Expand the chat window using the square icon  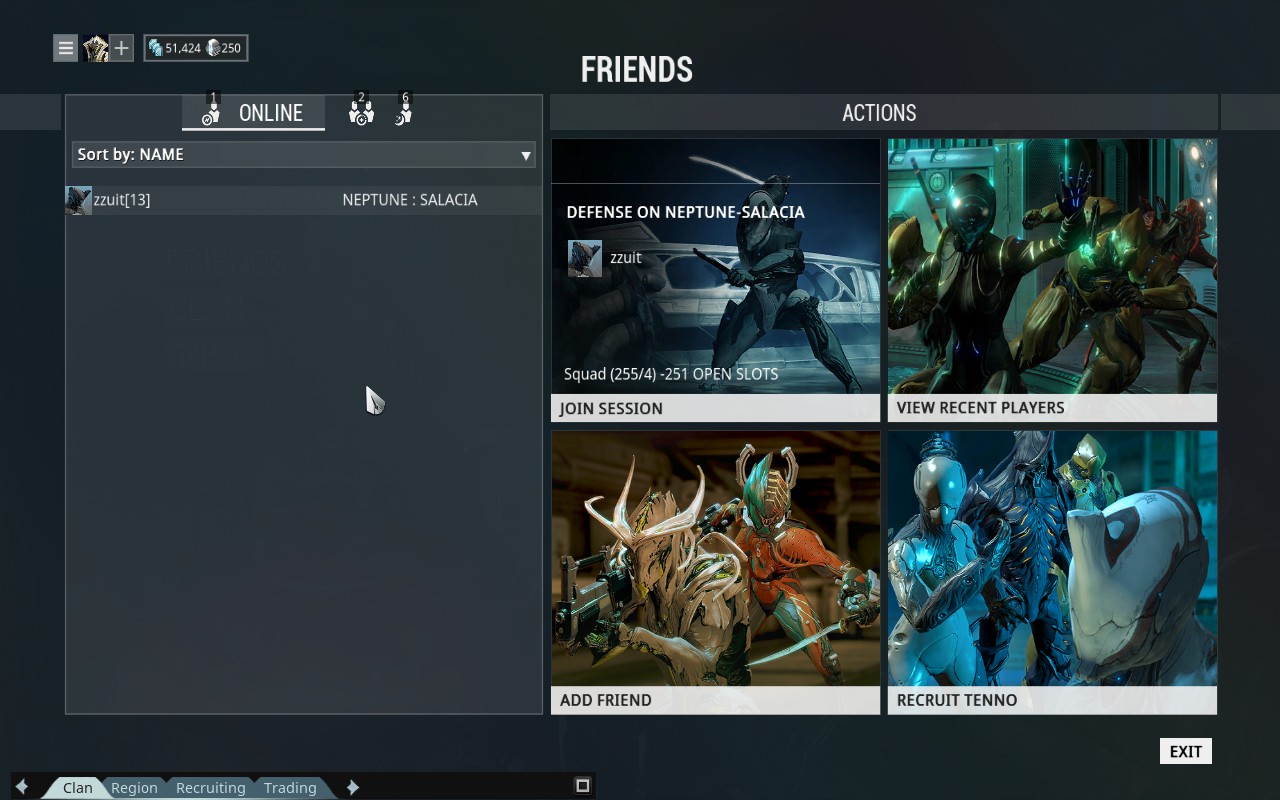tap(582, 785)
